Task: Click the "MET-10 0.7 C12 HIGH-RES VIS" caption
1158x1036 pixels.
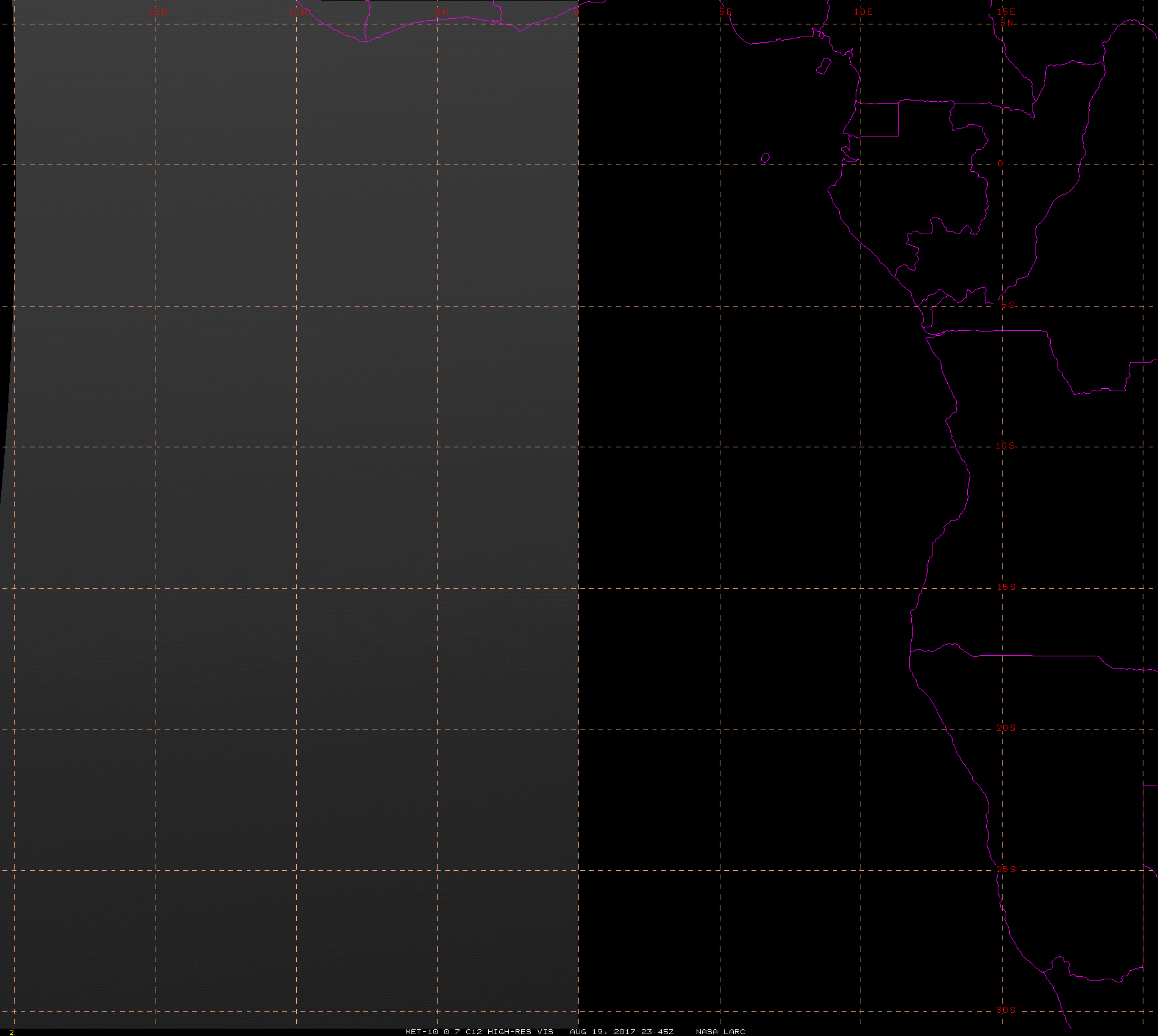Action: point(479,1032)
